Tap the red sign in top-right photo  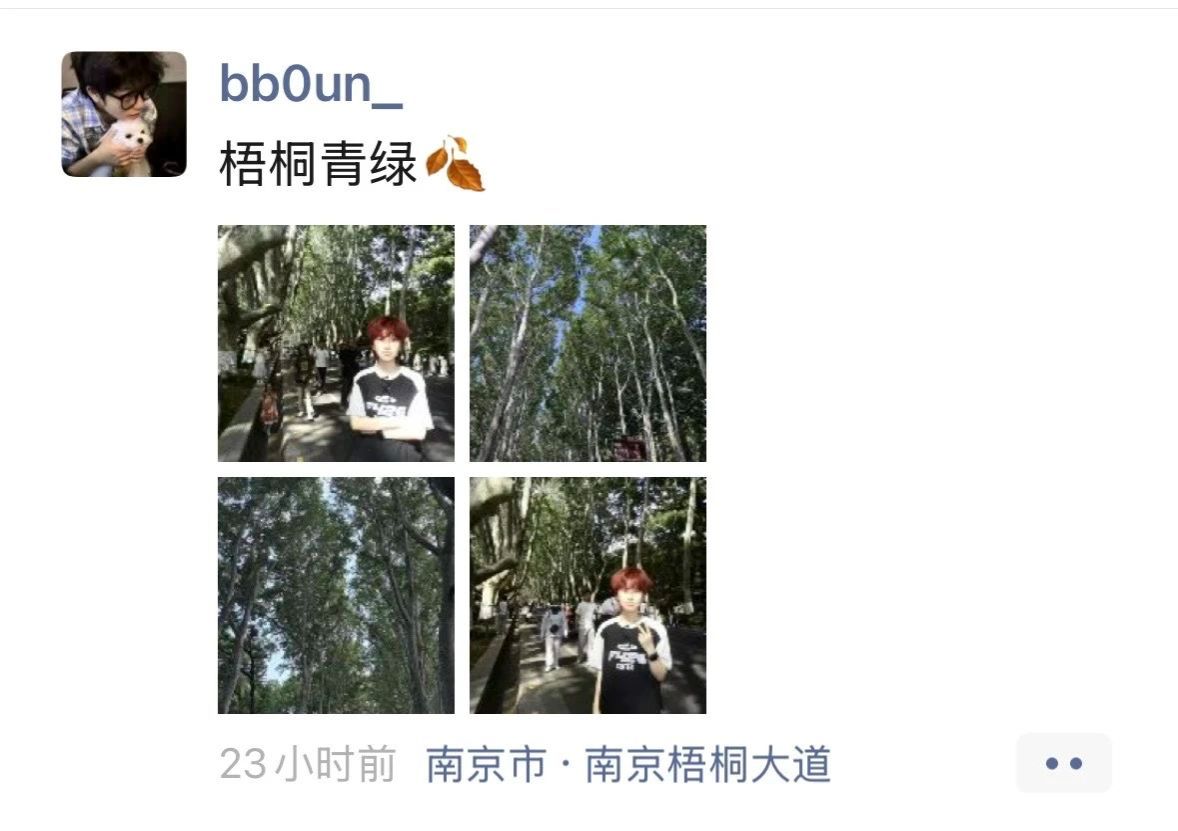pyautogui.click(x=630, y=449)
